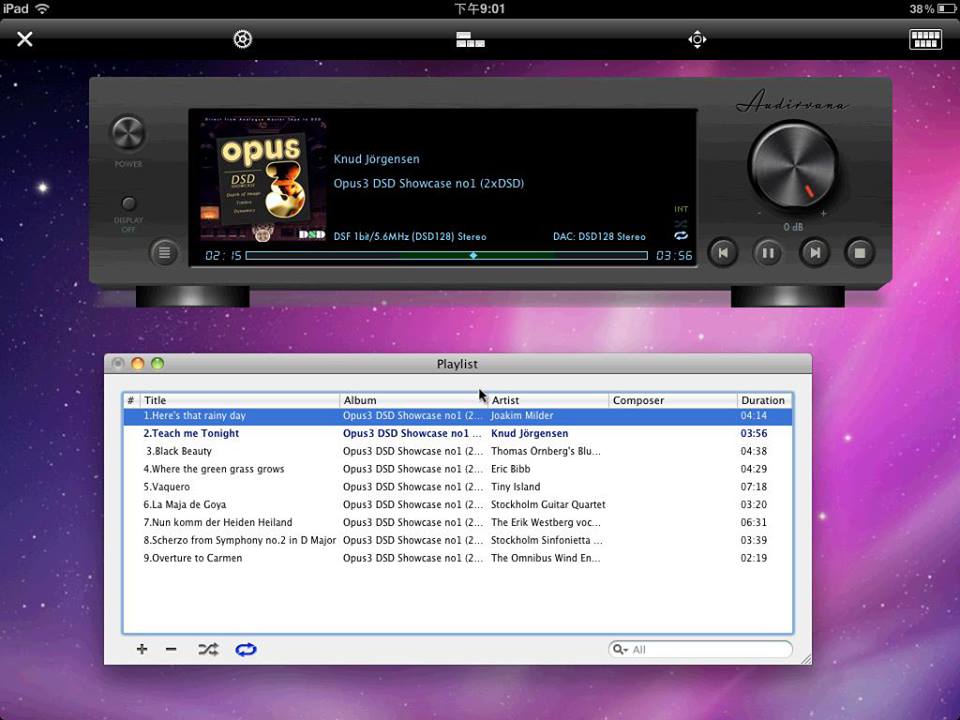Skip to the next track
Image resolution: width=960 pixels, height=720 pixels.
click(814, 252)
